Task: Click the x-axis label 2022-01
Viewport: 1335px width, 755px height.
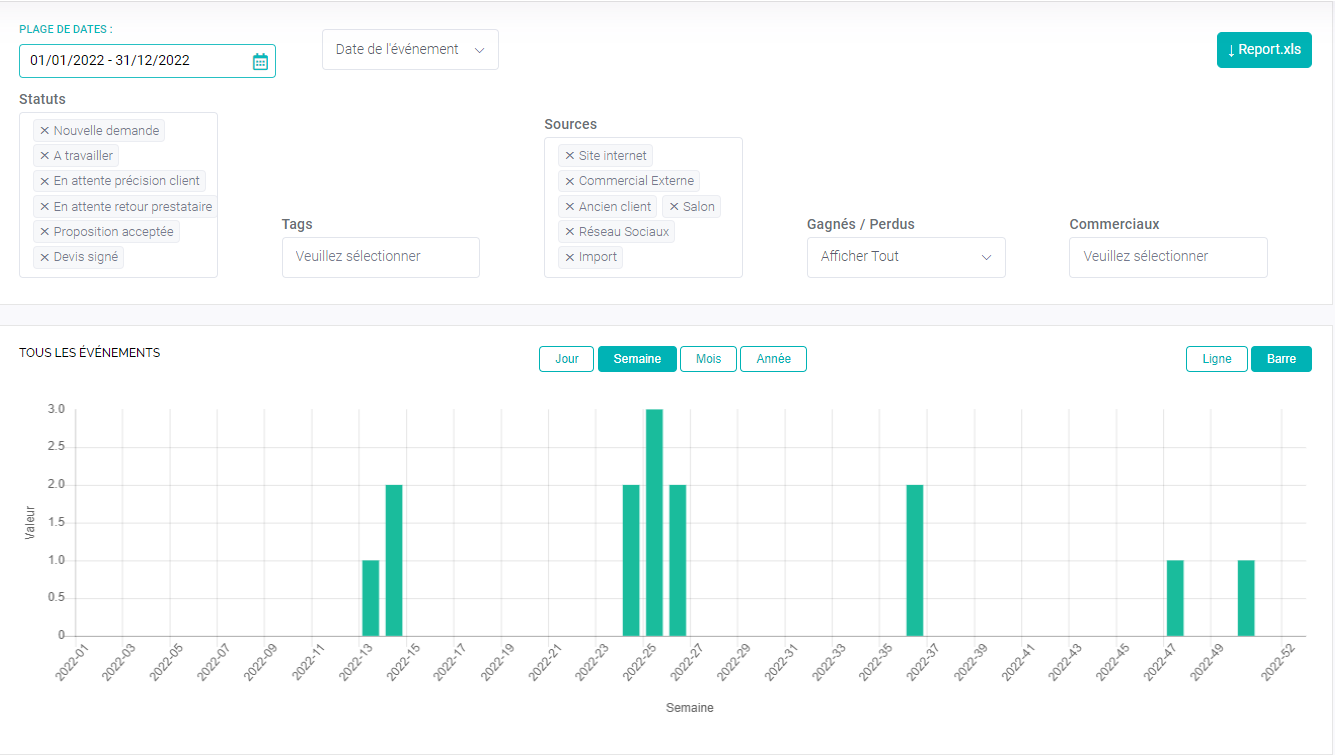Action: pos(74,662)
